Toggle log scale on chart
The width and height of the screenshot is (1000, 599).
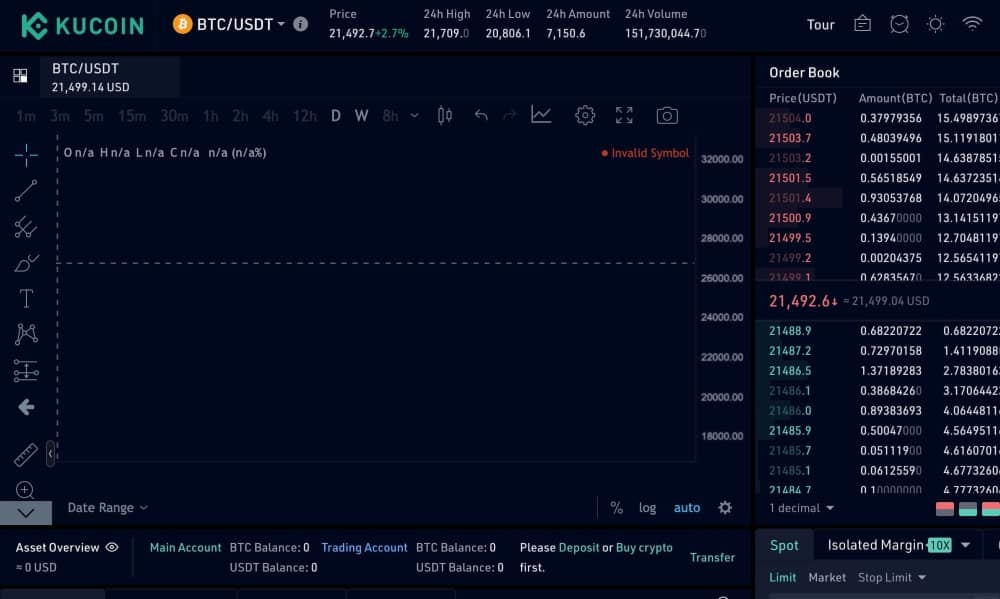click(x=647, y=508)
